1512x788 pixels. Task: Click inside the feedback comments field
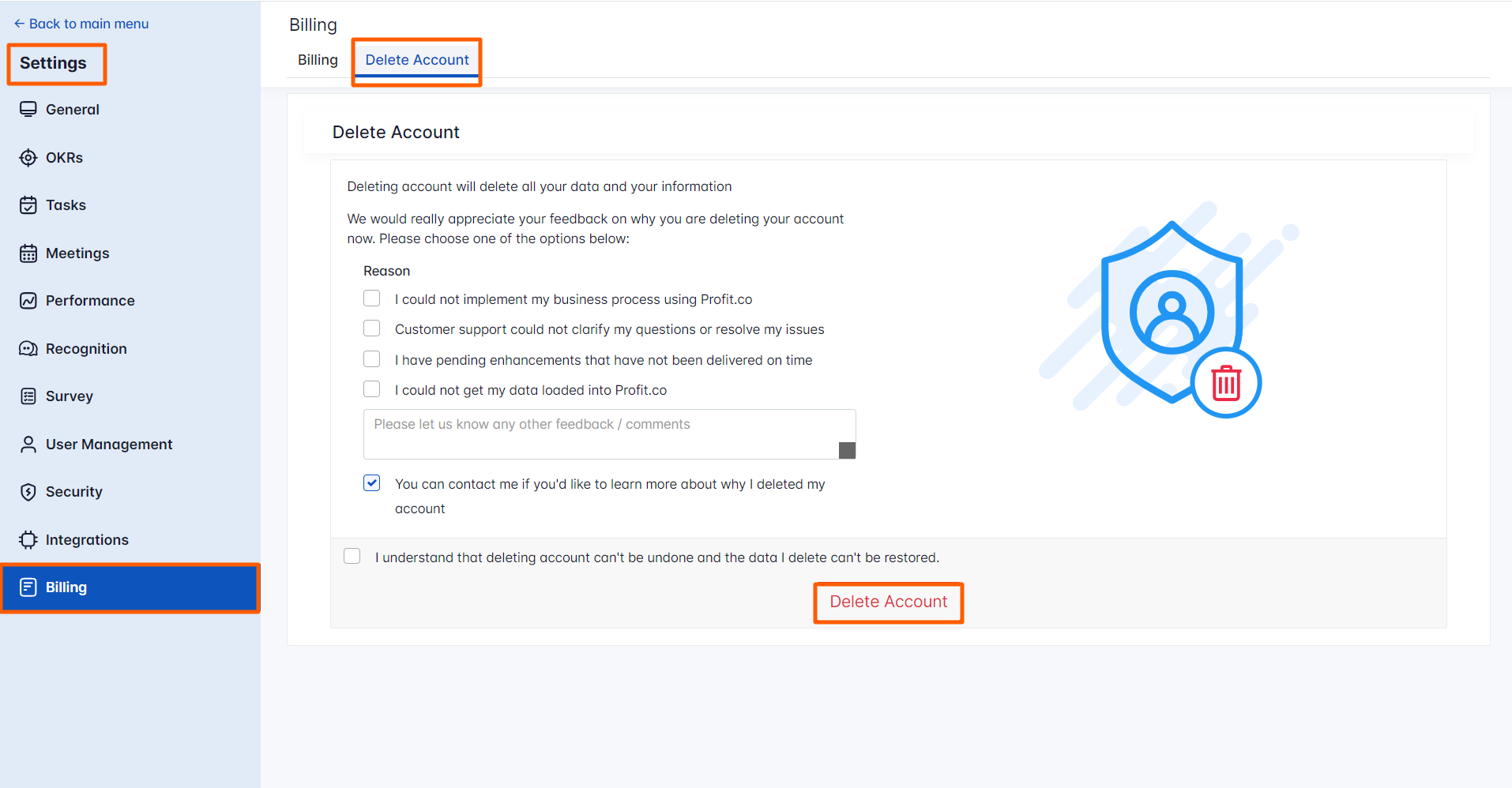tap(608, 433)
